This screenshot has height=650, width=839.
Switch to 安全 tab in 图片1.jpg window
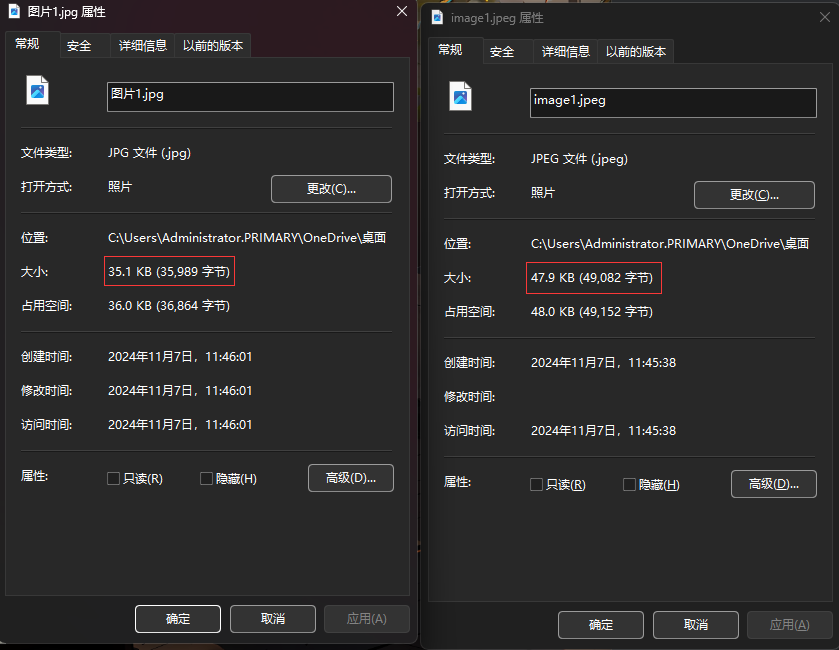pyautogui.click(x=79, y=46)
